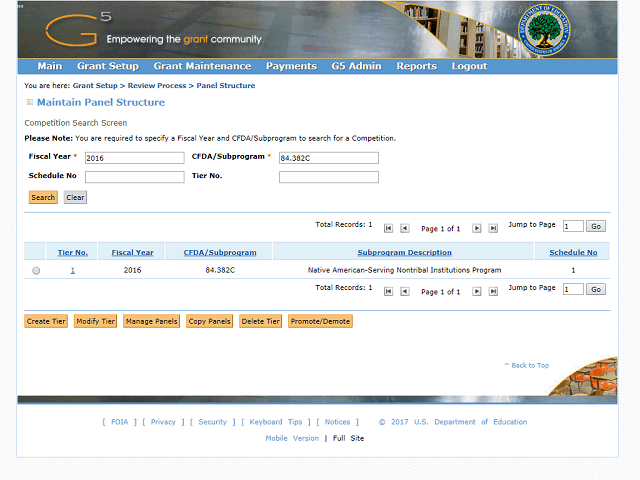Image resolution: width=640 pixels, height=480 pixels.
Task: Go to previous page in top pager
Action: pyautogui.click(x=404, y=228)
